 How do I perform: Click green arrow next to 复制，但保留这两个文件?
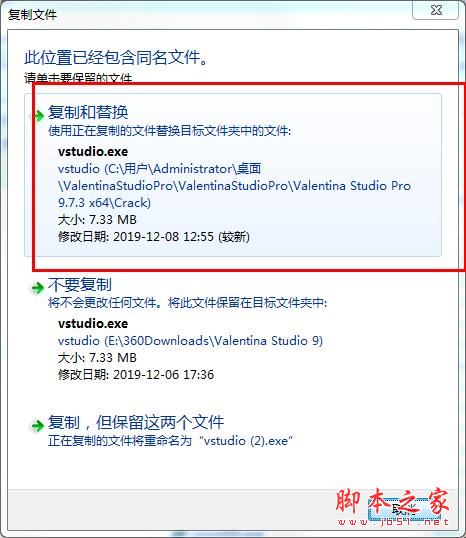[37, 426]
